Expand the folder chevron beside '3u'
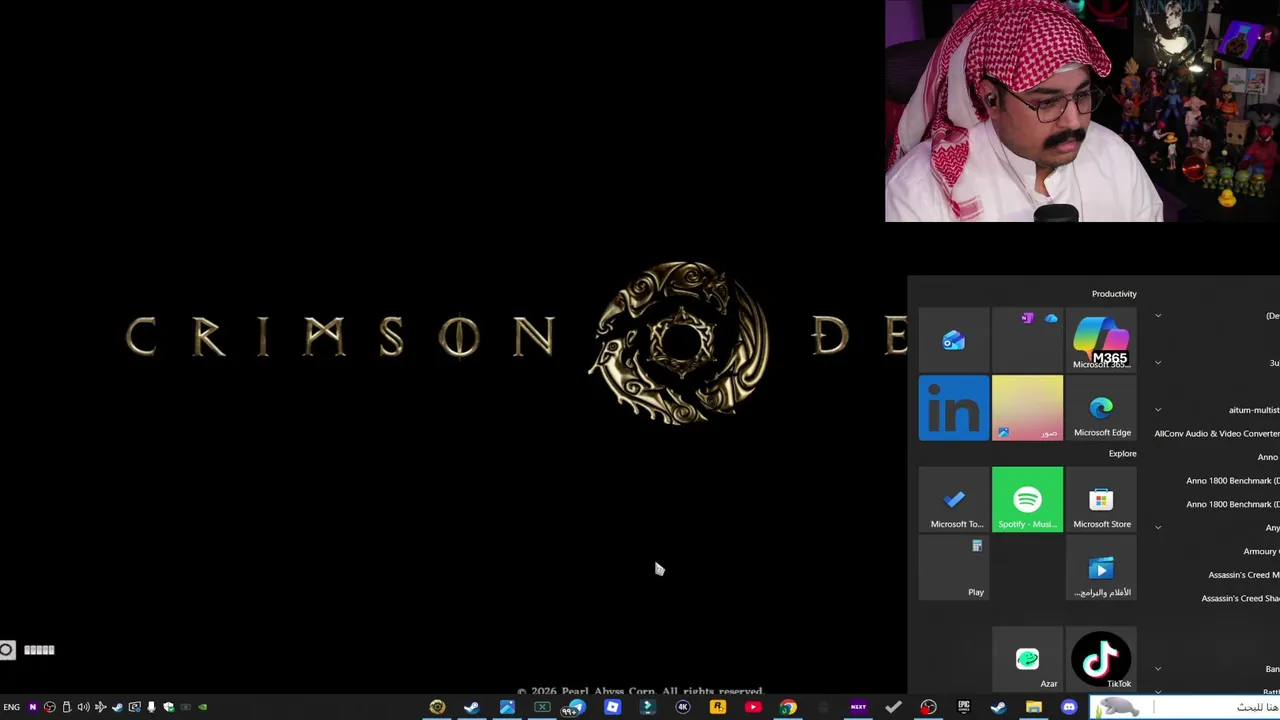The width and height of the screenshot is (1280, 720). [x=1158, y=363]
